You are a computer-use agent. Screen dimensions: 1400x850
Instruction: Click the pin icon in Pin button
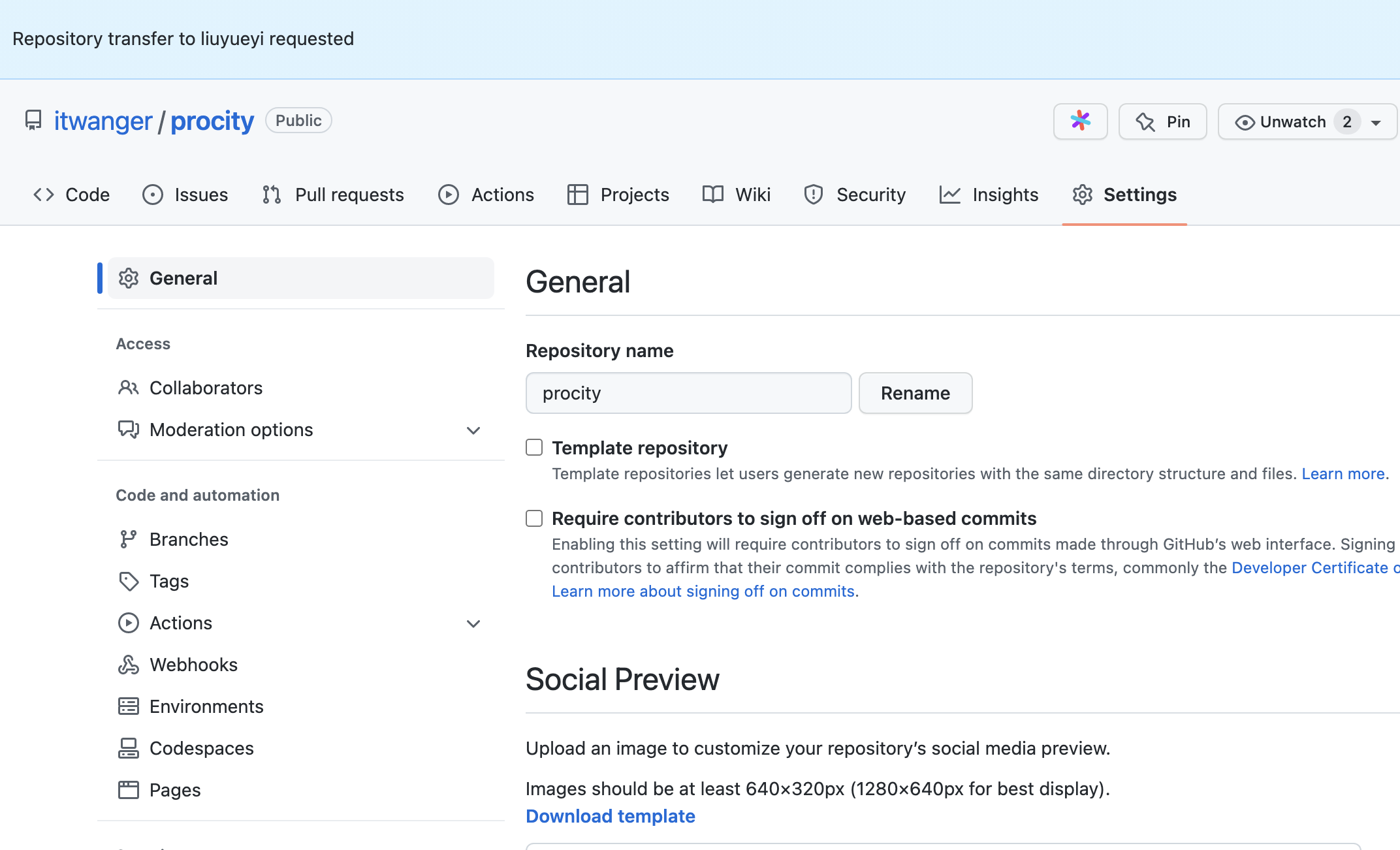[x=1145, y=122]
